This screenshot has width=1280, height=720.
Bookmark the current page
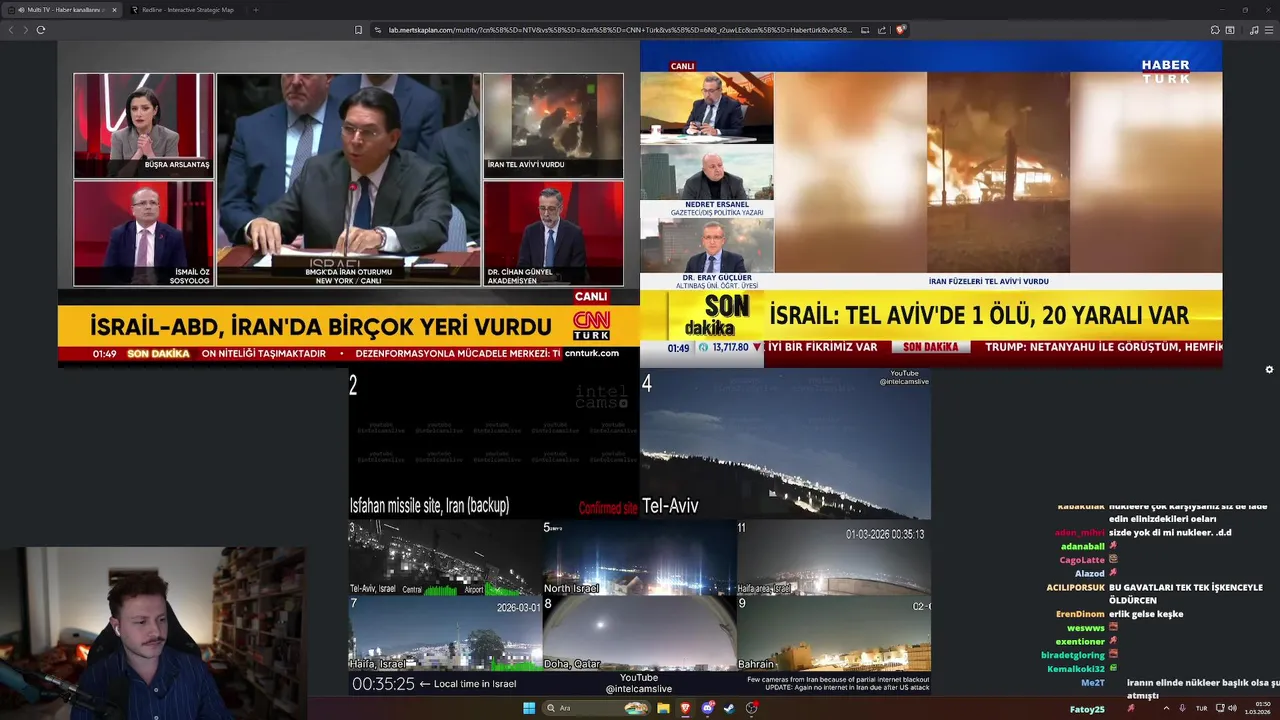[x=358, y=30]
